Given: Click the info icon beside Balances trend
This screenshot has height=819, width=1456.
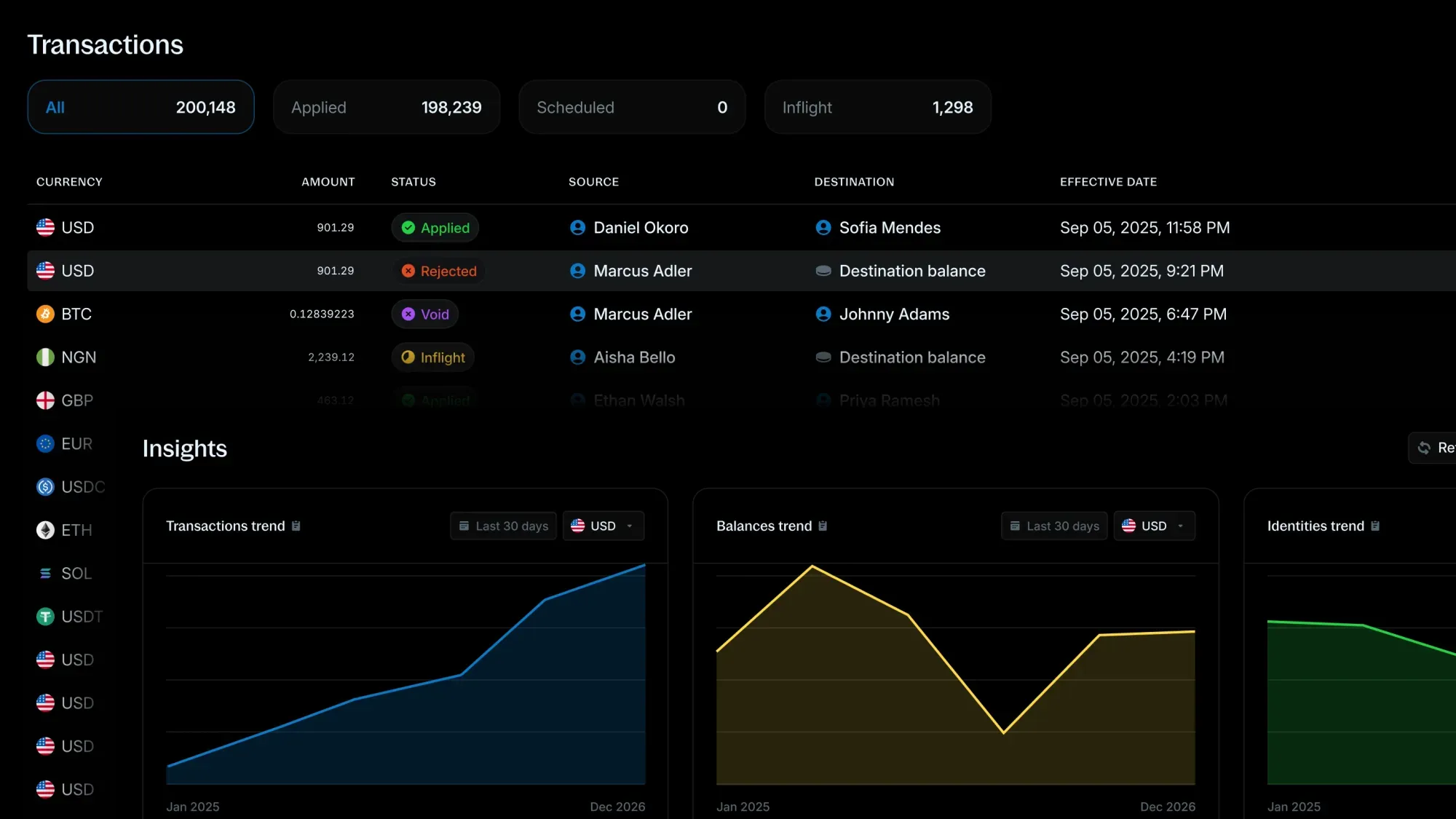Looking at the screenshot, I should click(x=823, y=526).
